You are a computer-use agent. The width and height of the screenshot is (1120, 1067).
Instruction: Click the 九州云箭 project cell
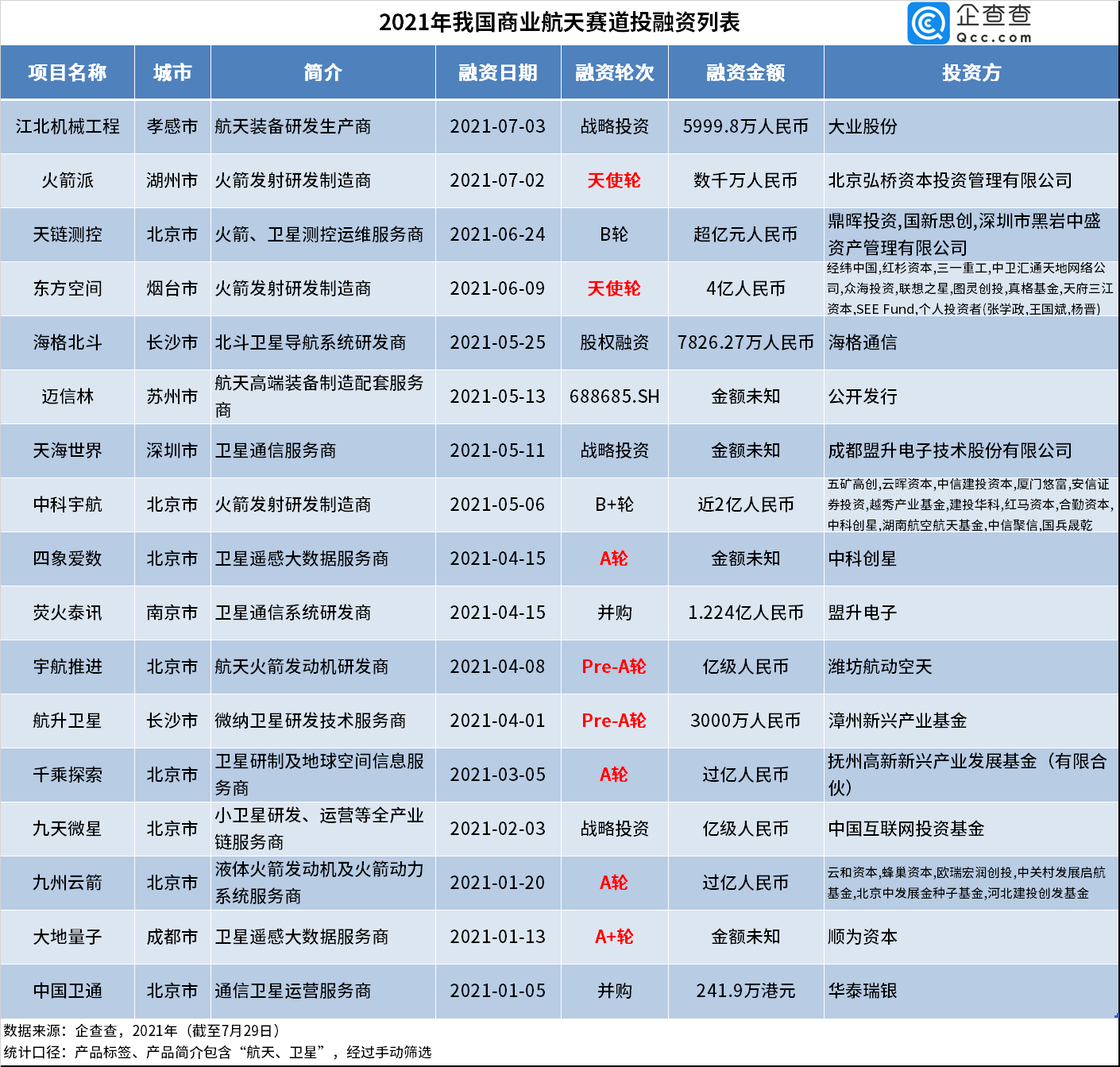(x=68, y=883)
